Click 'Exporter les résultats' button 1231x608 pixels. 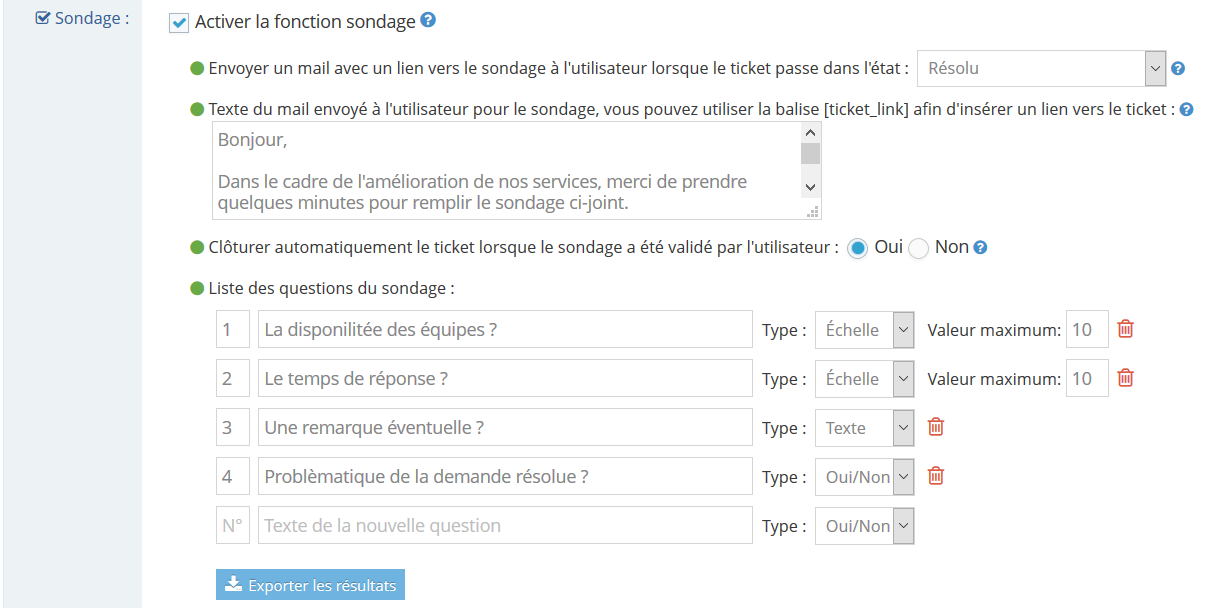tap(311, 585)
